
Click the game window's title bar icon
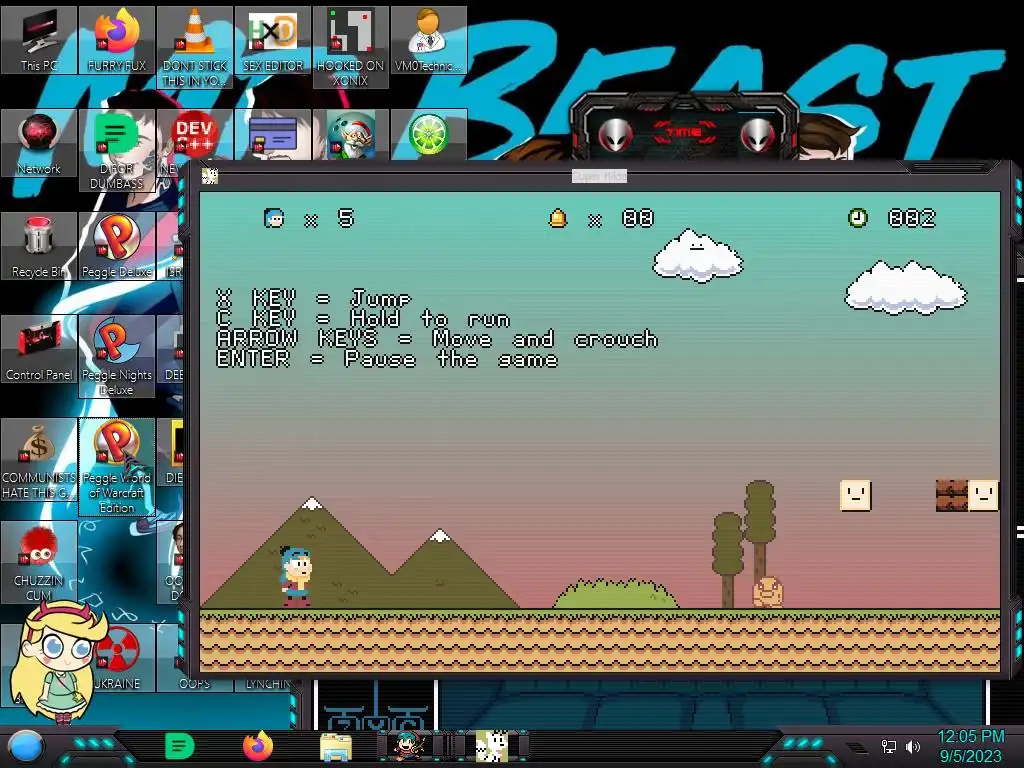click(x=210, y=176)
